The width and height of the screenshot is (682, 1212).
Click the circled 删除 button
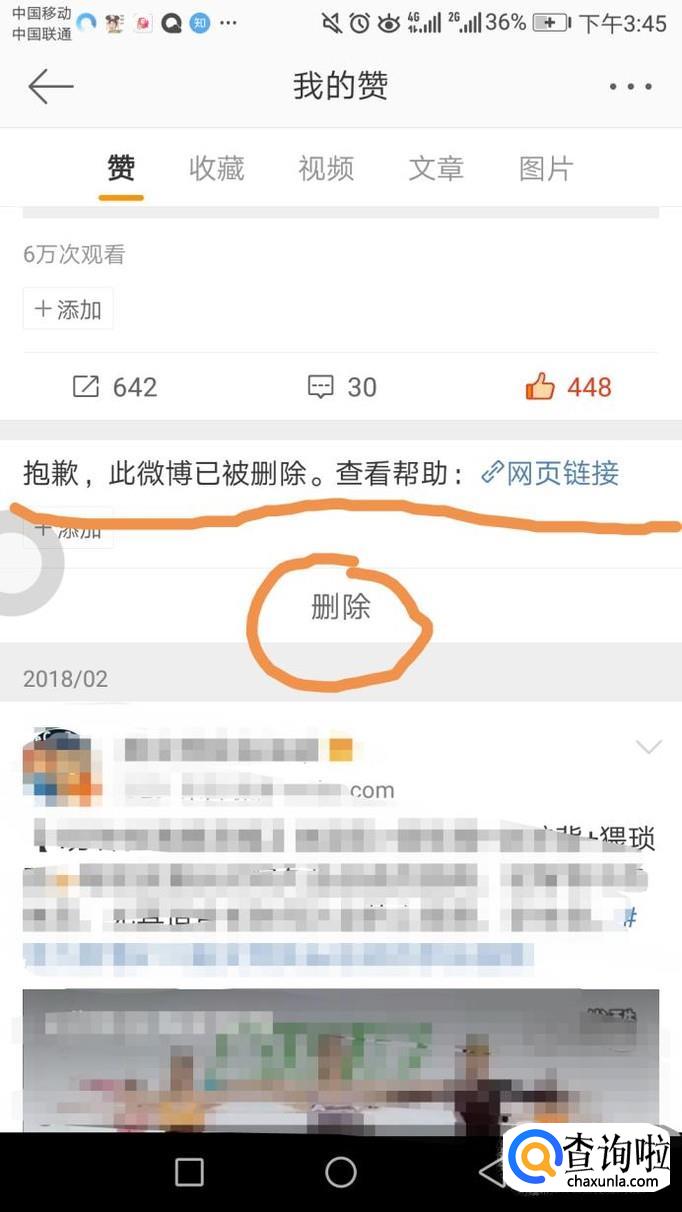341,606
